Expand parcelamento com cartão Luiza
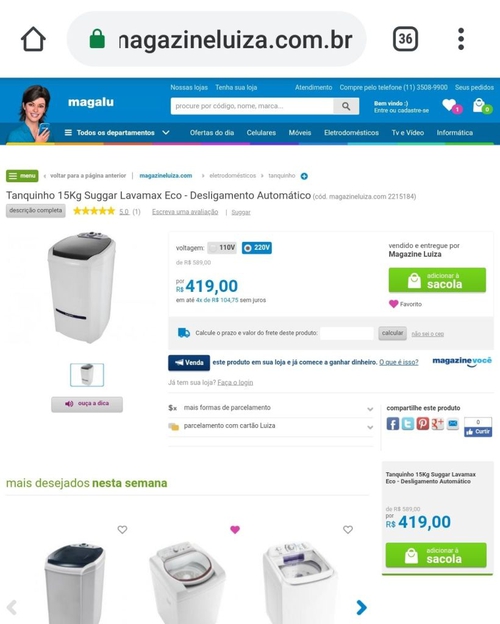Screen dimensions: 500x624 tap(271, 426)
